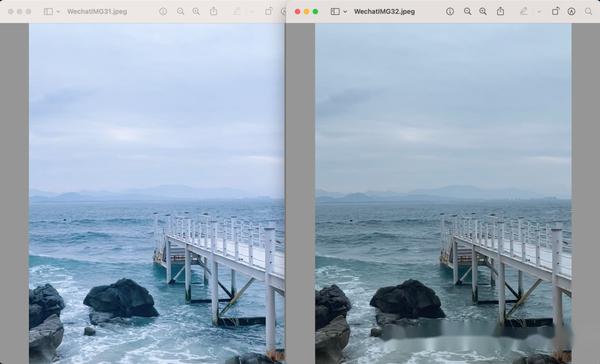Select highlight pen in WechatIMG31.jpeg window
Screen dimensions: 600x364
coord(237,11)
